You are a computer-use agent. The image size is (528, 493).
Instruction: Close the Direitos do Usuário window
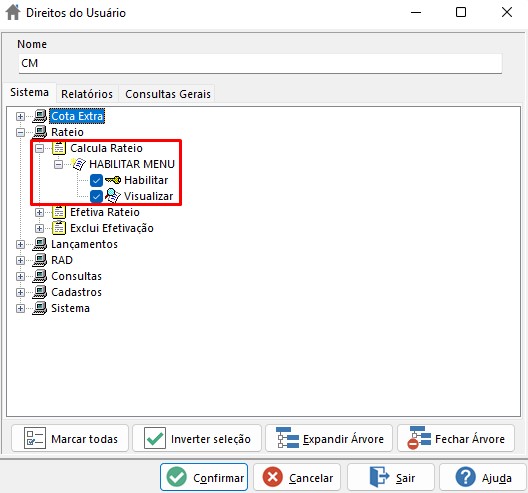click(507, 12)
